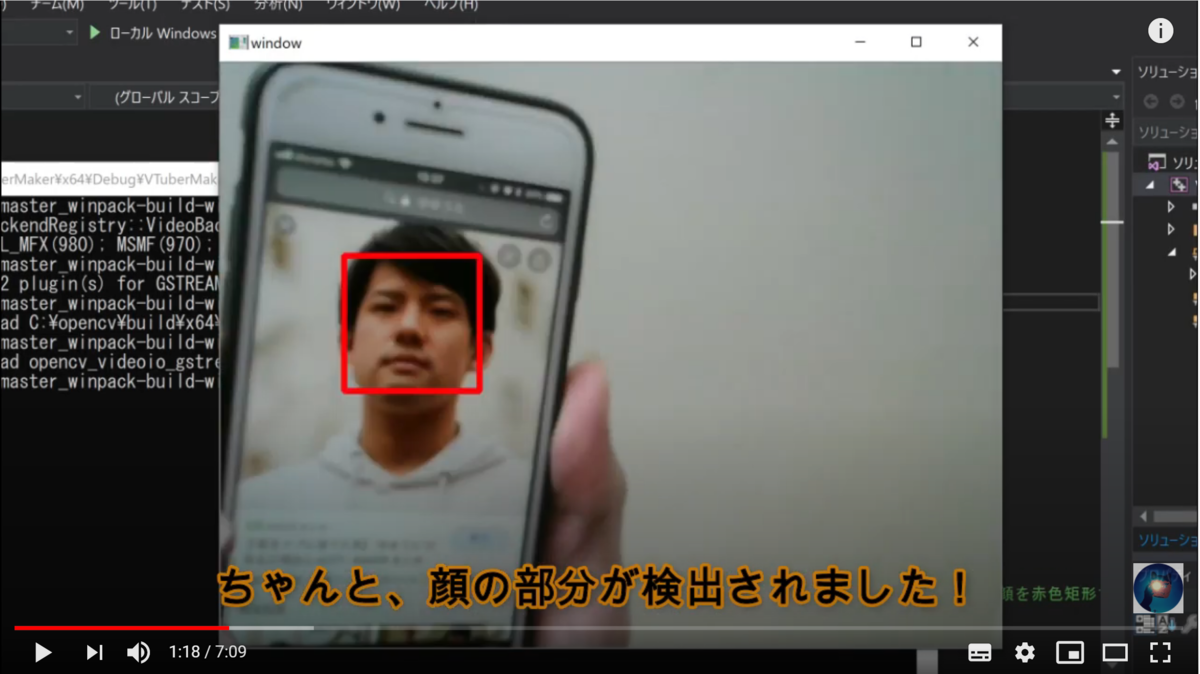Image resolution: width=1200 pixels, height=674 pixels.
Task: Open the (グローバル スコープ) scope dropdown
Action: pyautogui.click(x=155, y=97)
